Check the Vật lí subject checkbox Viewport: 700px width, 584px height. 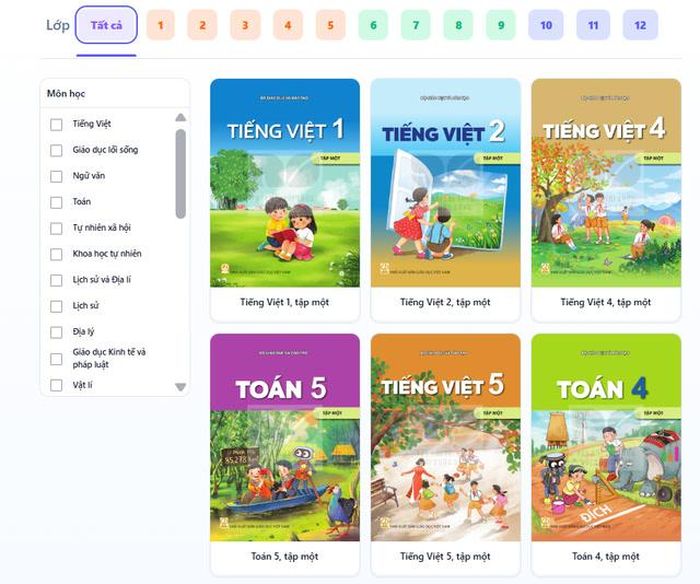click(x=56, y=385)
